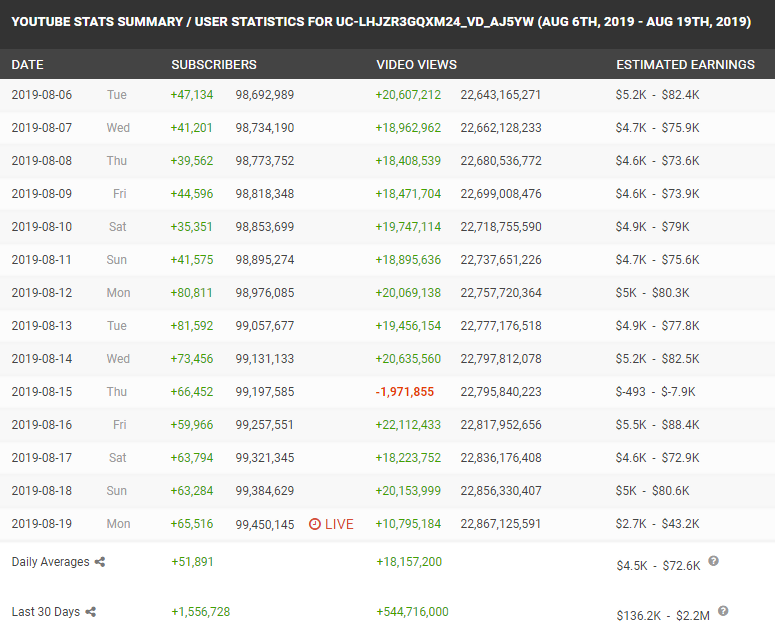Image resolution: width=775 pixels, height=638 pixels.
Task: Click earnings $4.9K - $79K
Action: 652,227
